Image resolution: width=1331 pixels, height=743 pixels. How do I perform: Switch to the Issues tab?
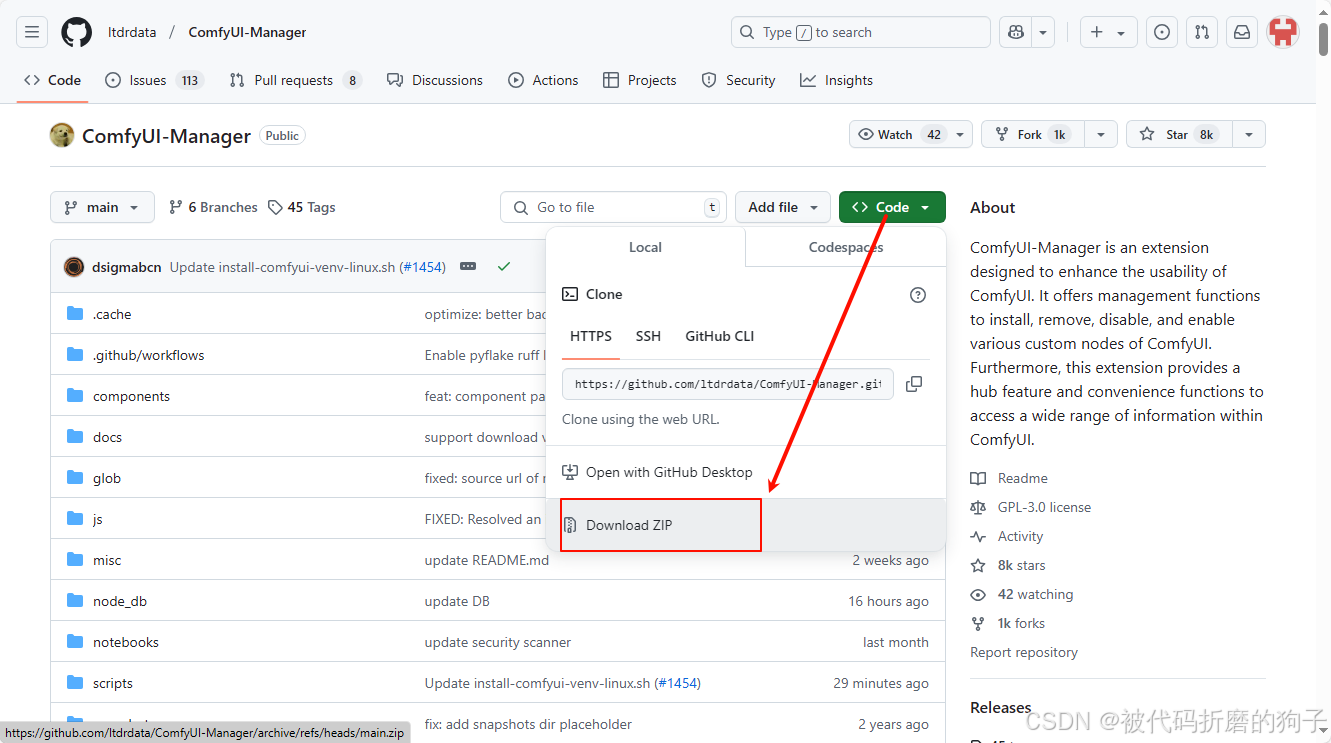[x=154, y=80]
